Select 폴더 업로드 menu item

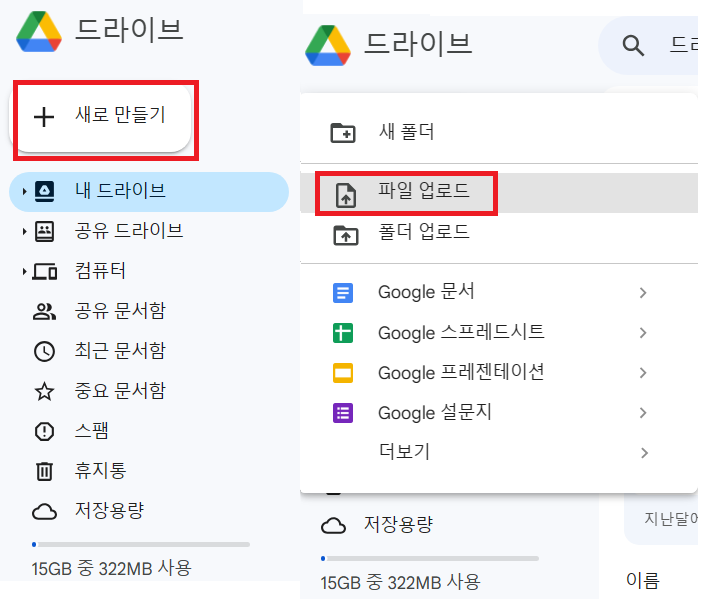pos(499,233)
